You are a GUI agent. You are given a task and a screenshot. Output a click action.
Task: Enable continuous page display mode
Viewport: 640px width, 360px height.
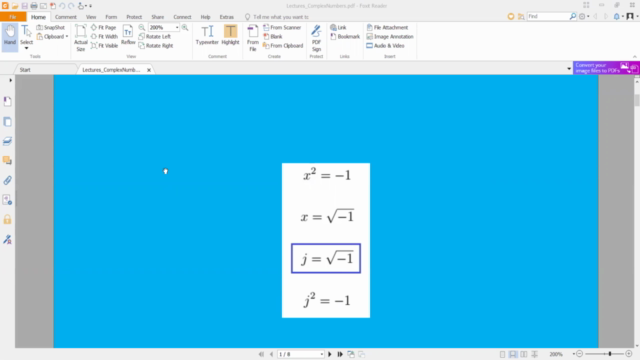tap(513, 354)
